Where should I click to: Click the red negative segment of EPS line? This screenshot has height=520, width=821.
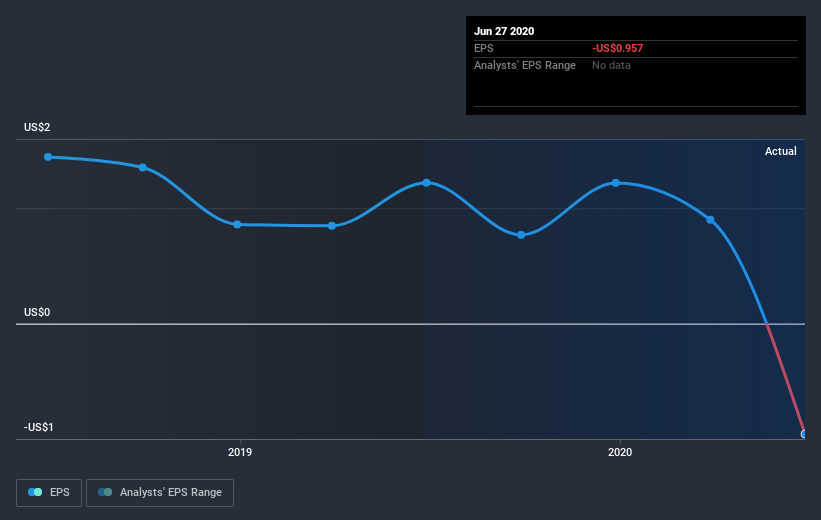[786, 379]
